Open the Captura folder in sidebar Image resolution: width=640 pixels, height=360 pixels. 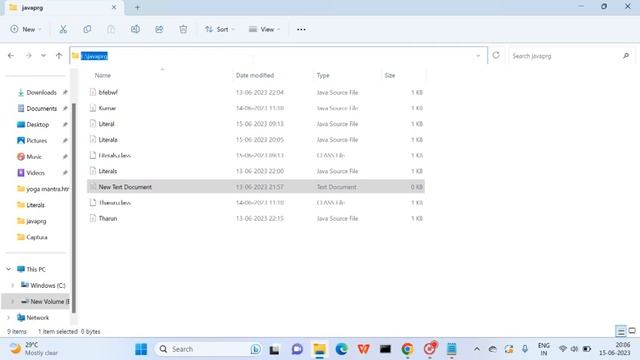36,237
